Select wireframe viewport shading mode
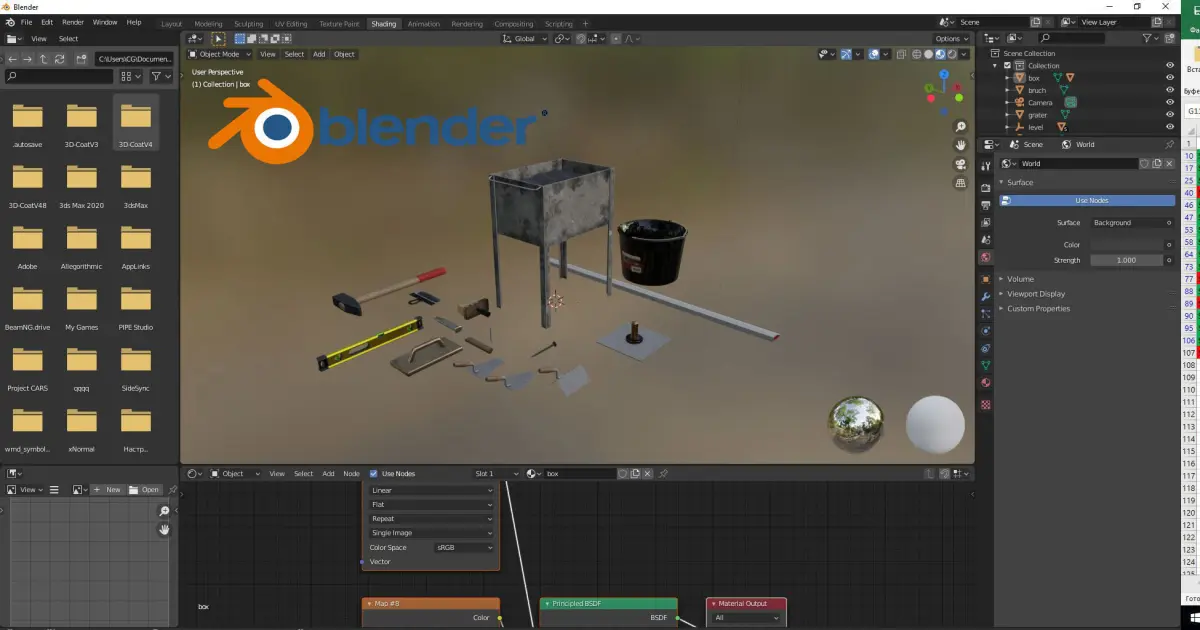This screenshot has height=630, width=1200. [917, 54]
